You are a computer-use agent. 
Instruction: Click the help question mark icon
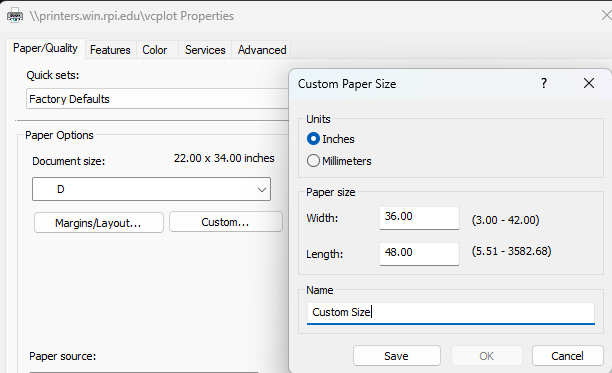click(x=544, y=83)
